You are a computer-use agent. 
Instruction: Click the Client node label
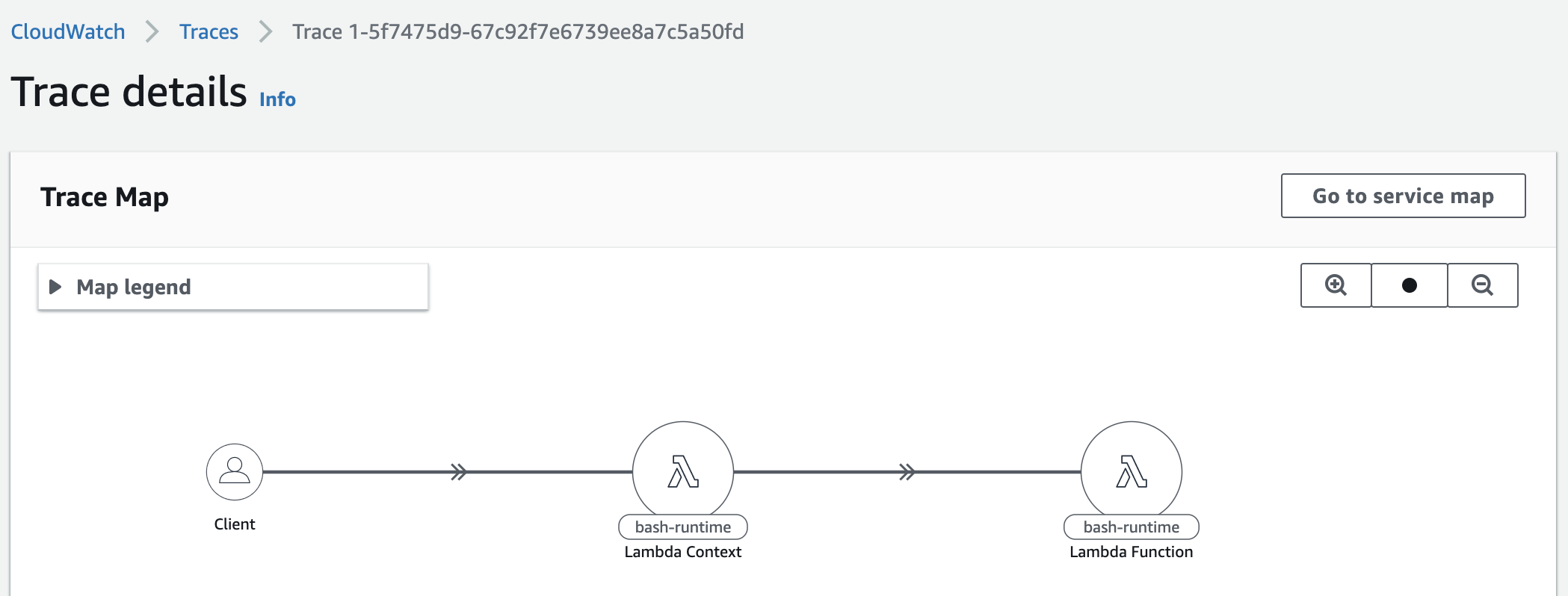(235, 524)
